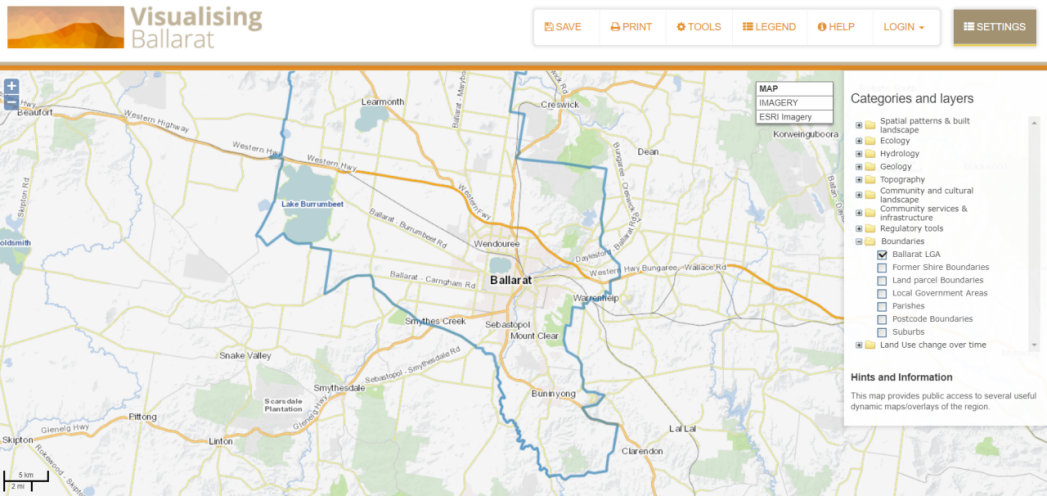
Task: Click the Snake Valley map label
Action: pyautogui.click(x=246, y=356)
